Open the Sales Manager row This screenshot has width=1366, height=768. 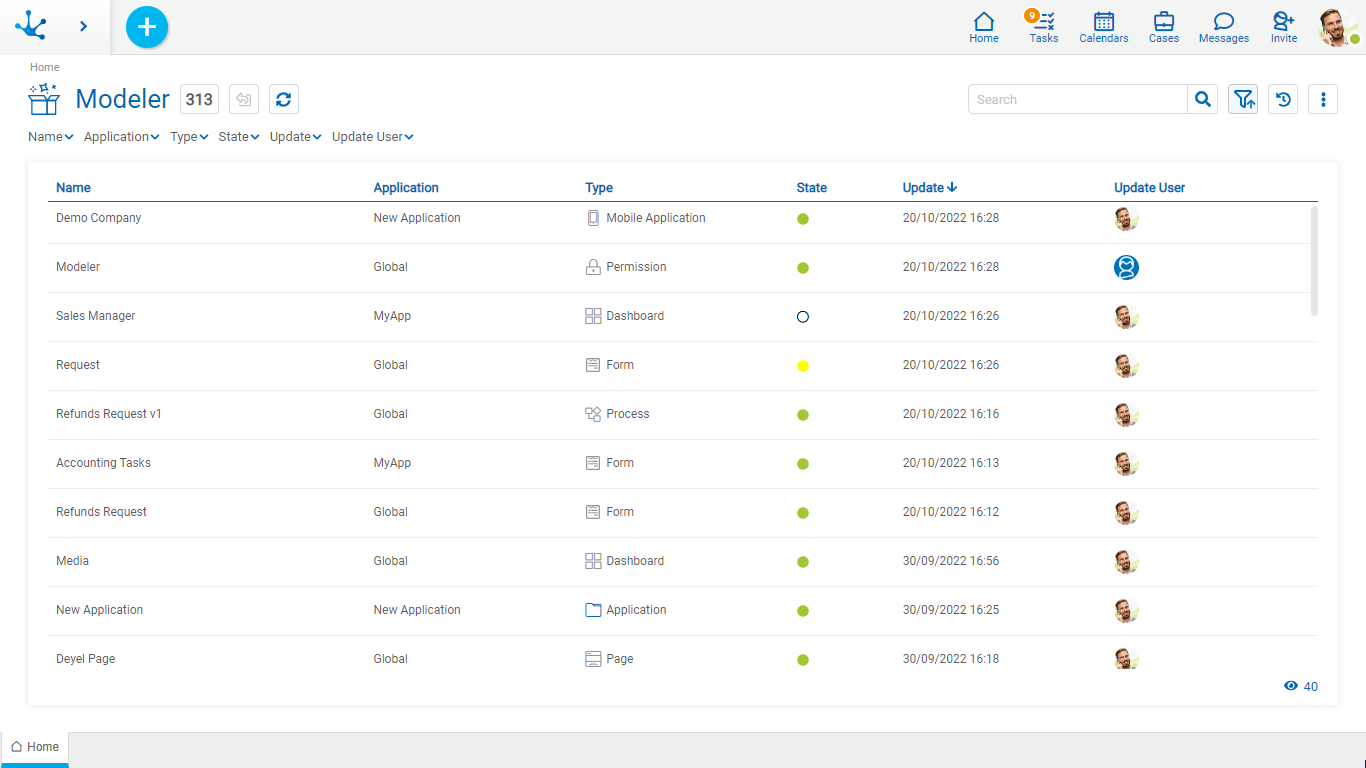pos(683,316)
